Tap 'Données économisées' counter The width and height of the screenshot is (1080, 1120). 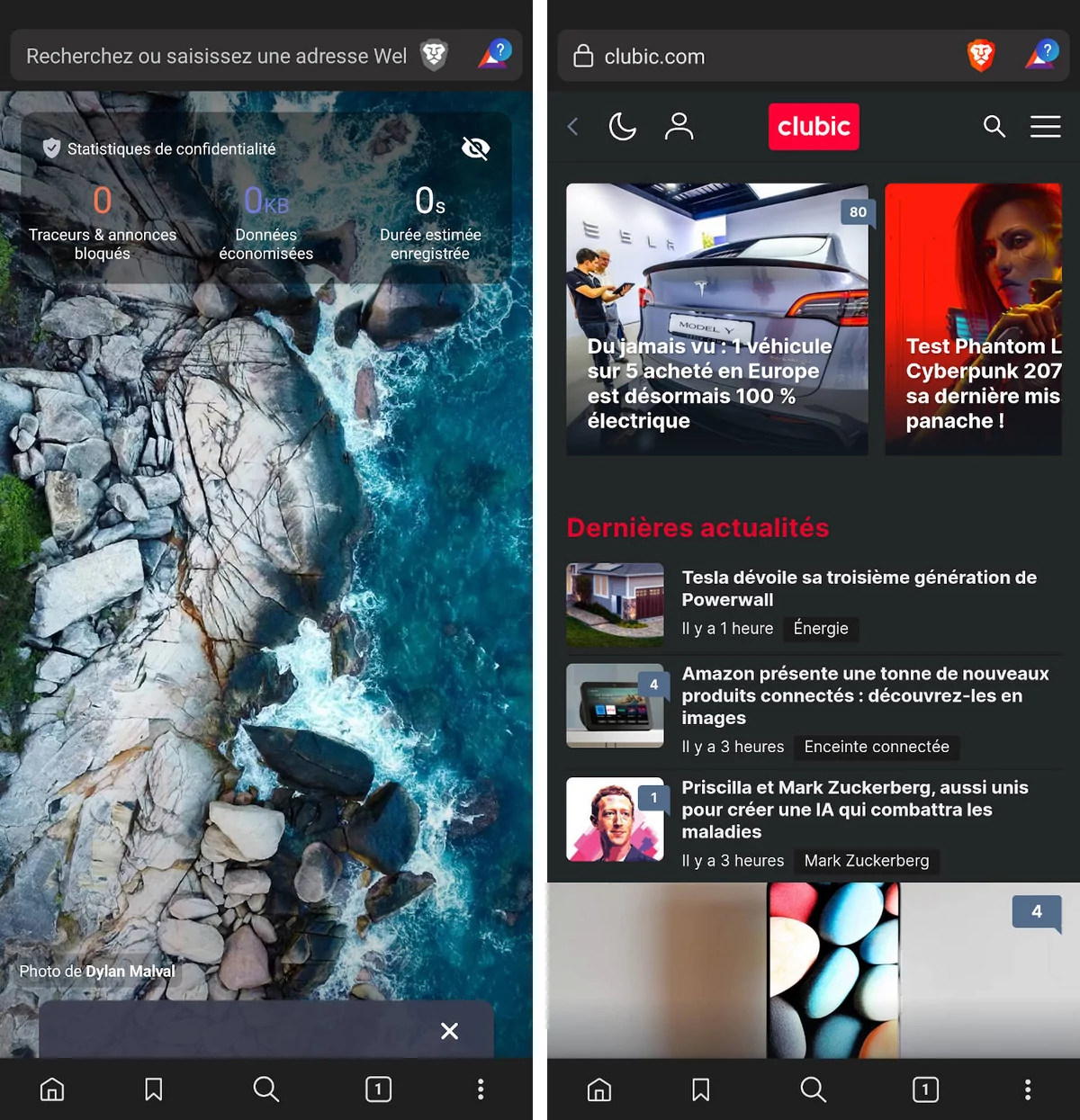click(x=266, y=223)
